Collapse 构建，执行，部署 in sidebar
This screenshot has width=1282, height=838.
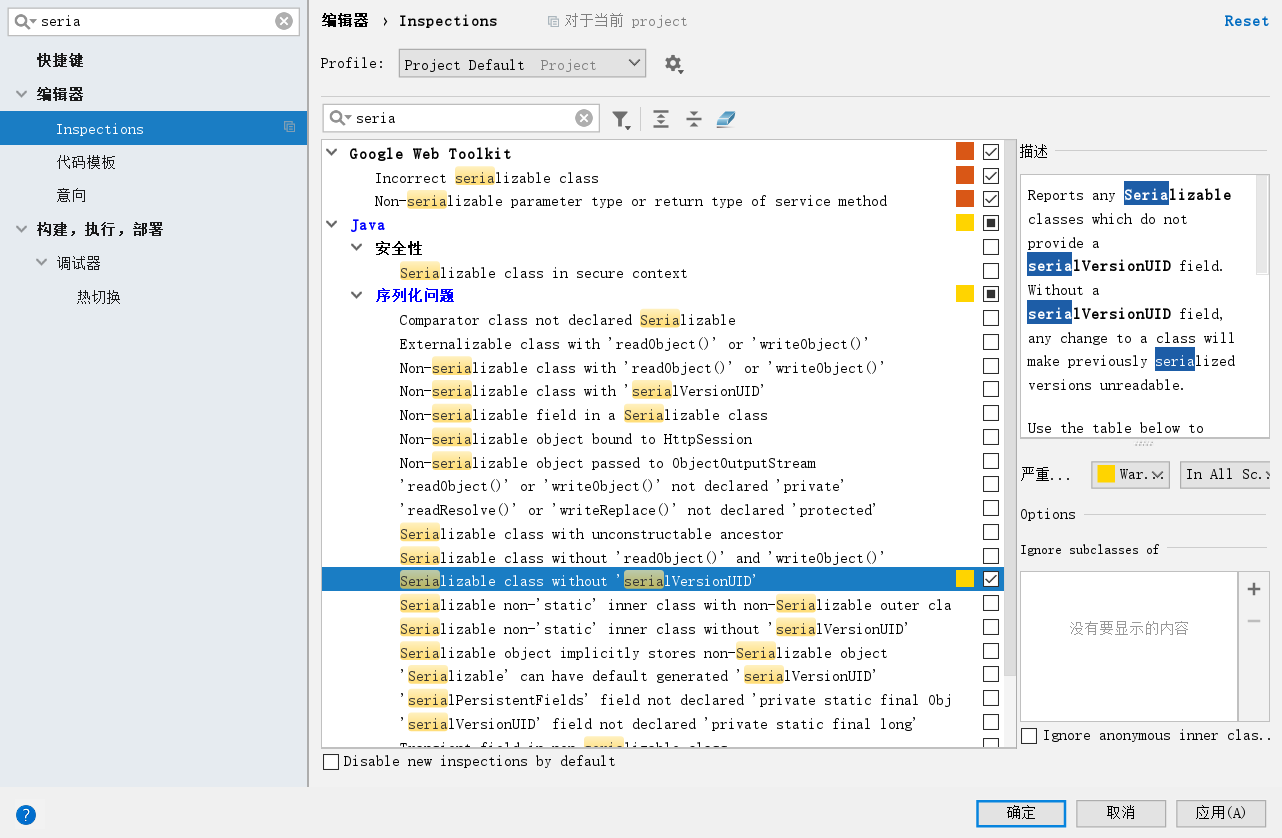[22, 229]
